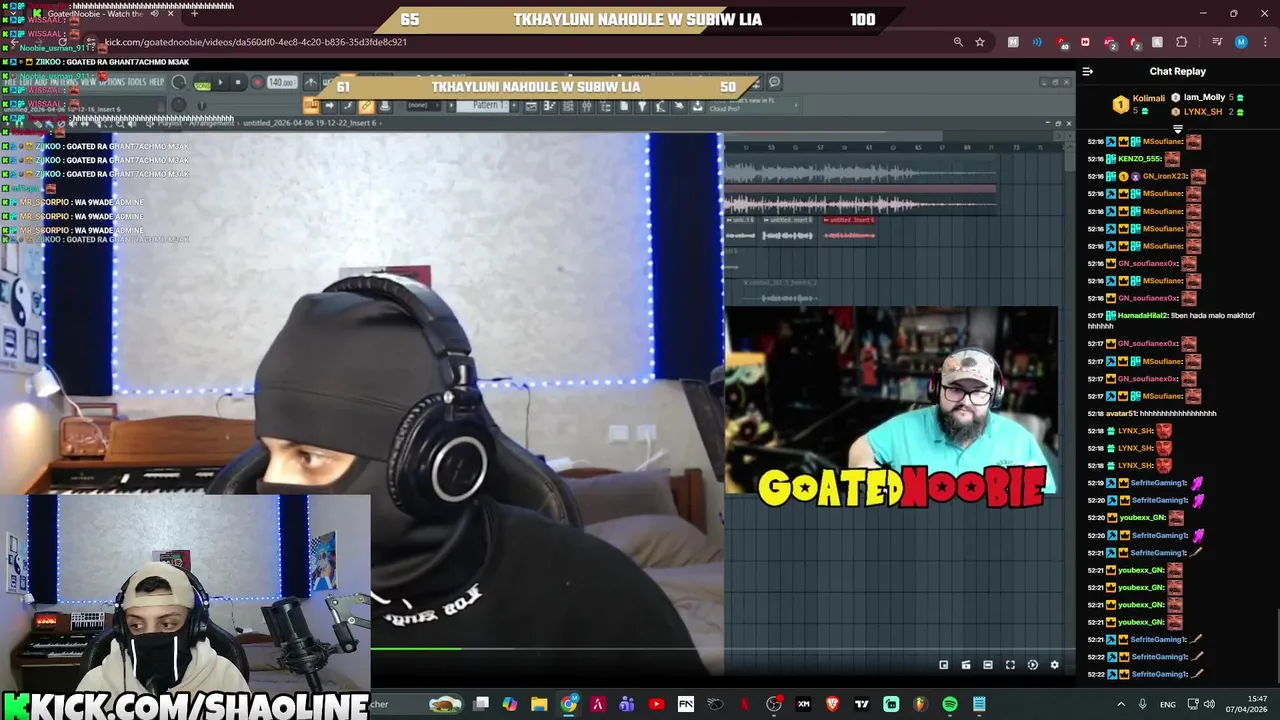
Task: Open a new browser tab
Action: [x=194, y=14]
